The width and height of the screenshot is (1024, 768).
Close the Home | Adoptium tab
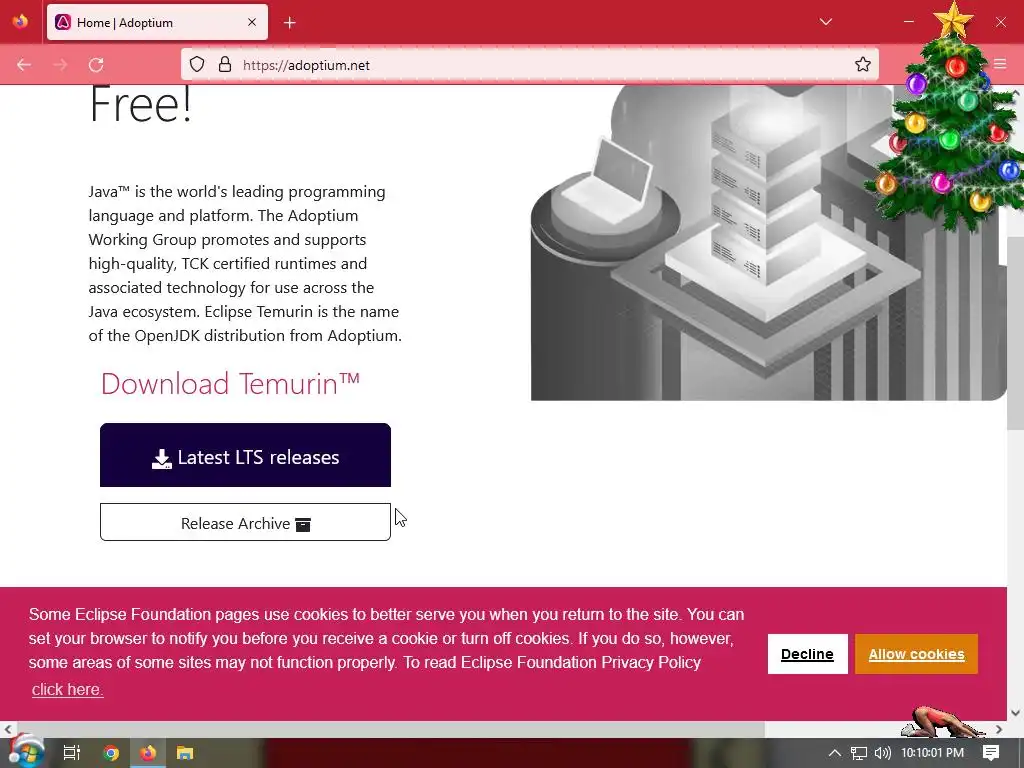(252, 22)
